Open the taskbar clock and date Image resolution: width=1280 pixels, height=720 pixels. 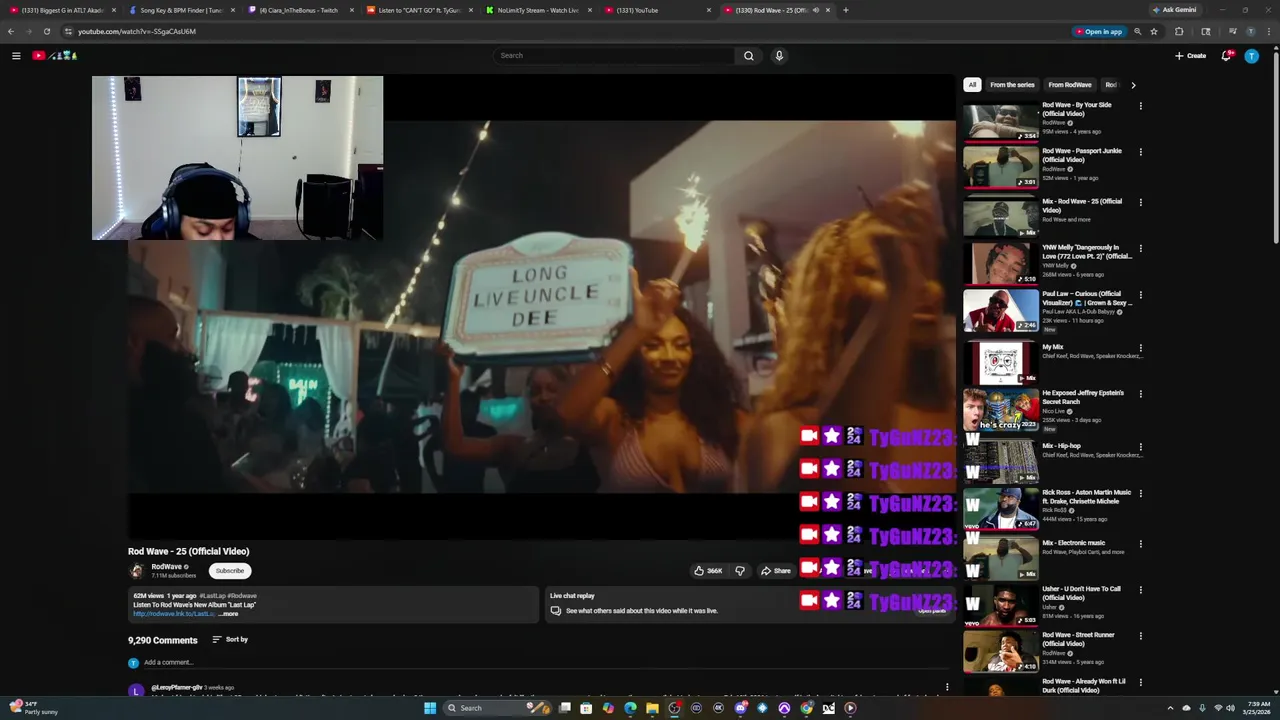(x=1256, y=708)
